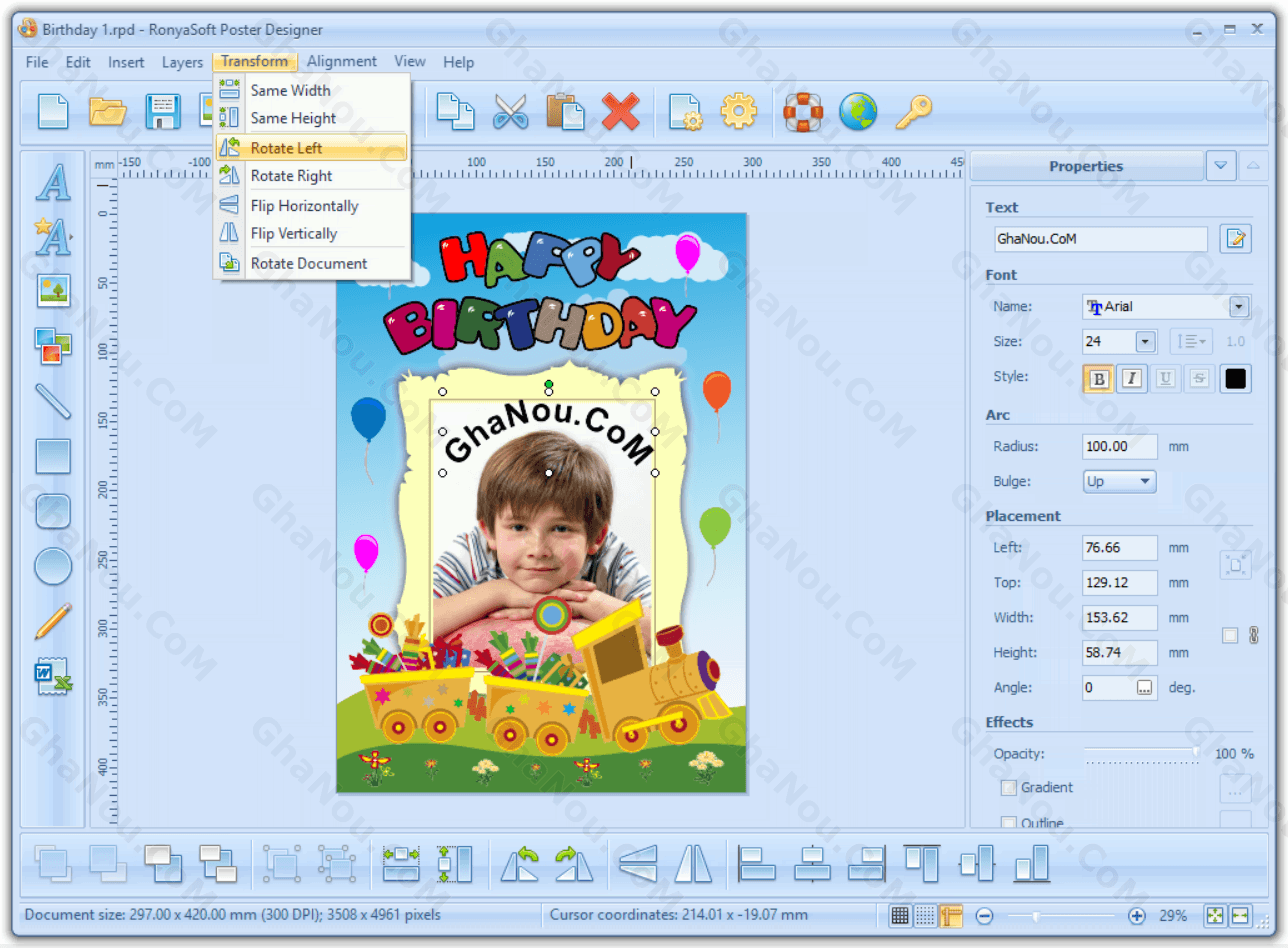Image resolution: width=1288 pixels, height=948 pixels.
Task: Save the poster with the floppy icon
Action: point(163,110)
